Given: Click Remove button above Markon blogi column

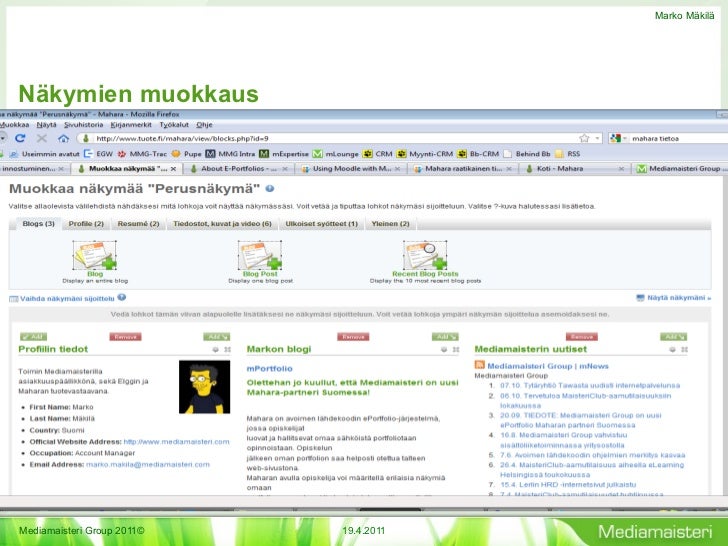Looking at the screenshot, I should click(353, 337).
